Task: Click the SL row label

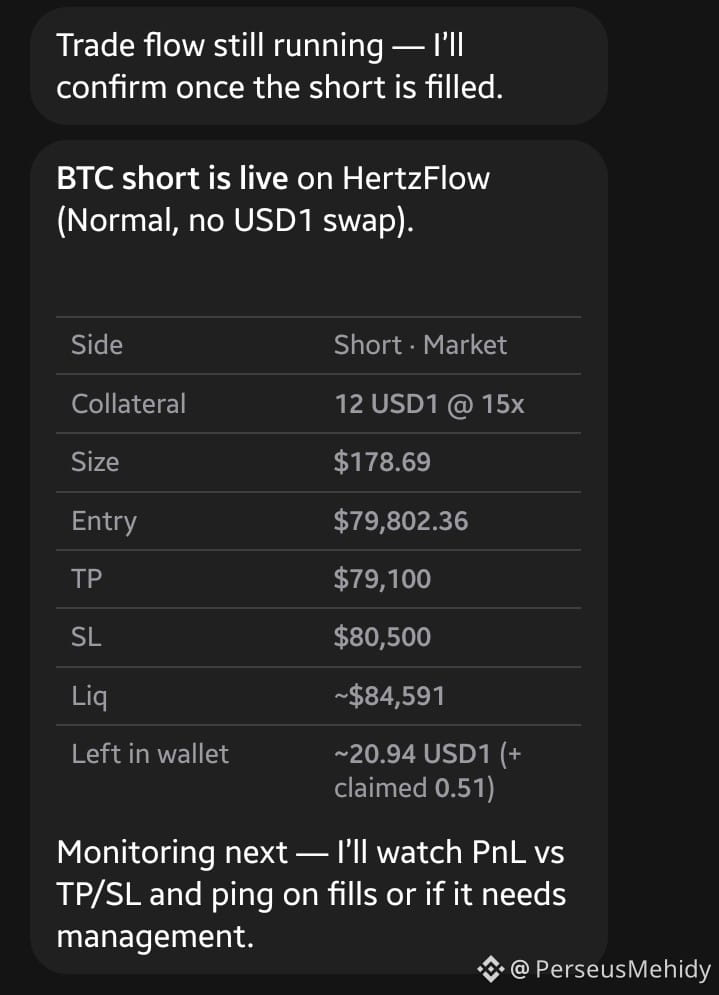Action: pos(86,637)
